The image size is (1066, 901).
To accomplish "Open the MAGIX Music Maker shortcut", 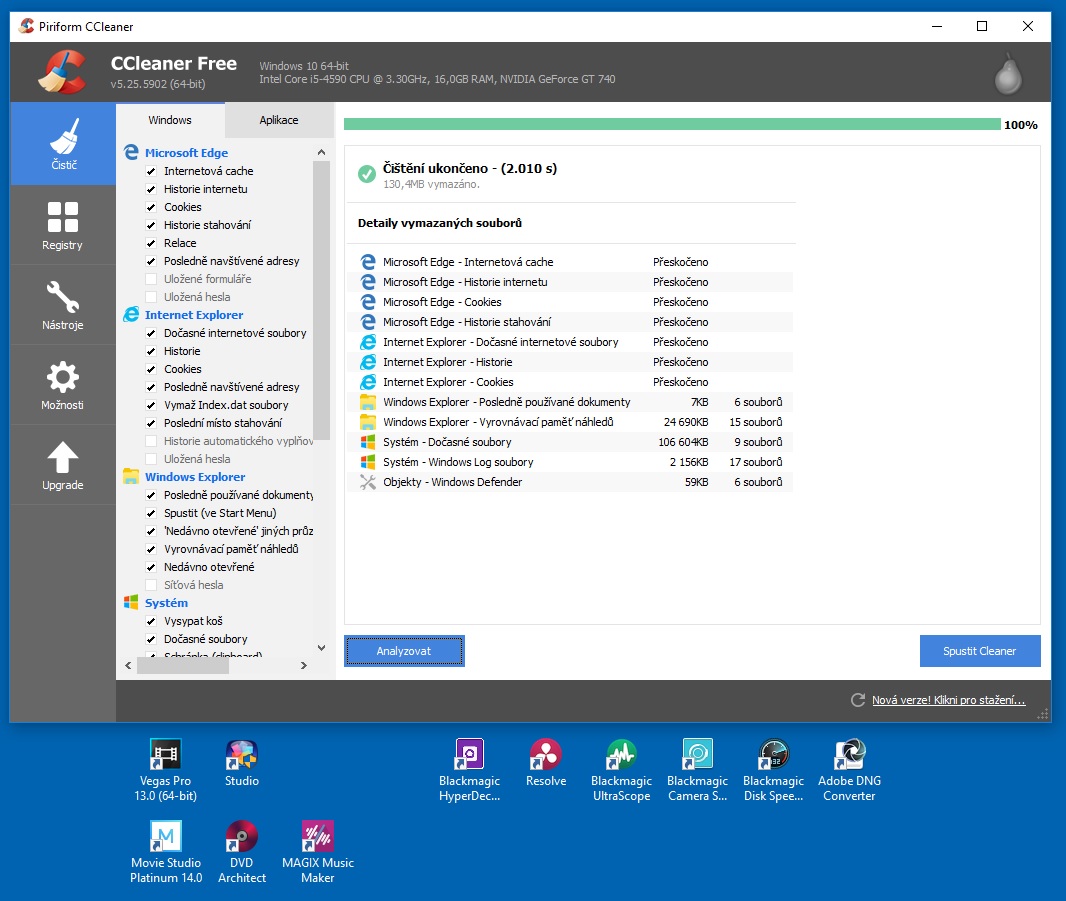I will pos(317,836).
